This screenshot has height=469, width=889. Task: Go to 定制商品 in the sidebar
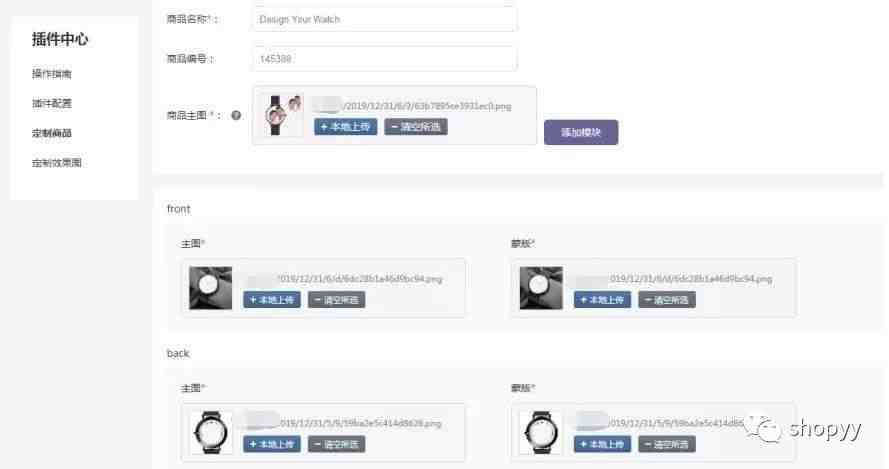click(52, 133)
